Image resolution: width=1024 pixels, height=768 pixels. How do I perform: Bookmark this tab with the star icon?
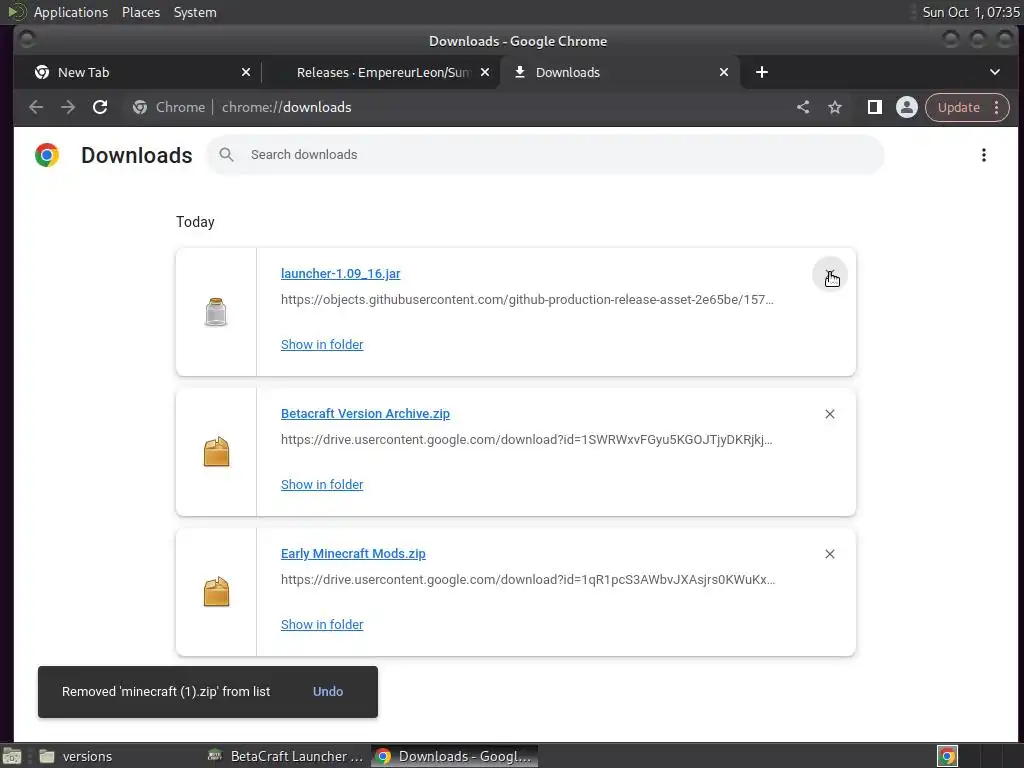pos(835,107)
